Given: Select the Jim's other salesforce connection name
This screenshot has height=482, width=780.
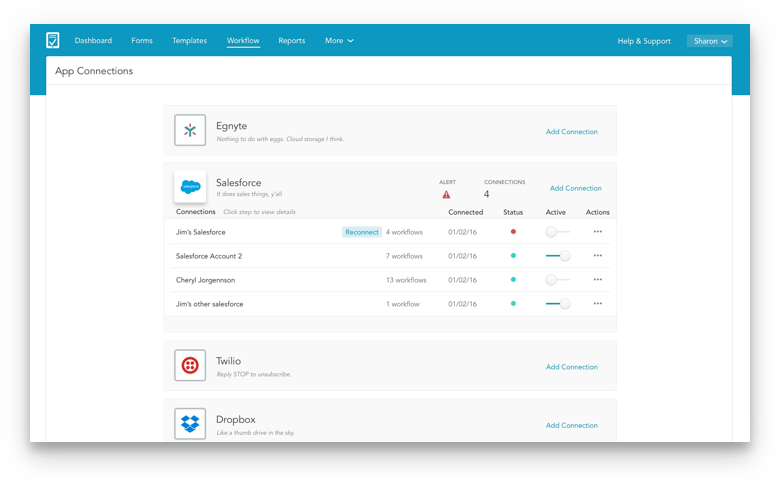Looking at the screenshot, I should pyautogui.click(x=209, y=304).
